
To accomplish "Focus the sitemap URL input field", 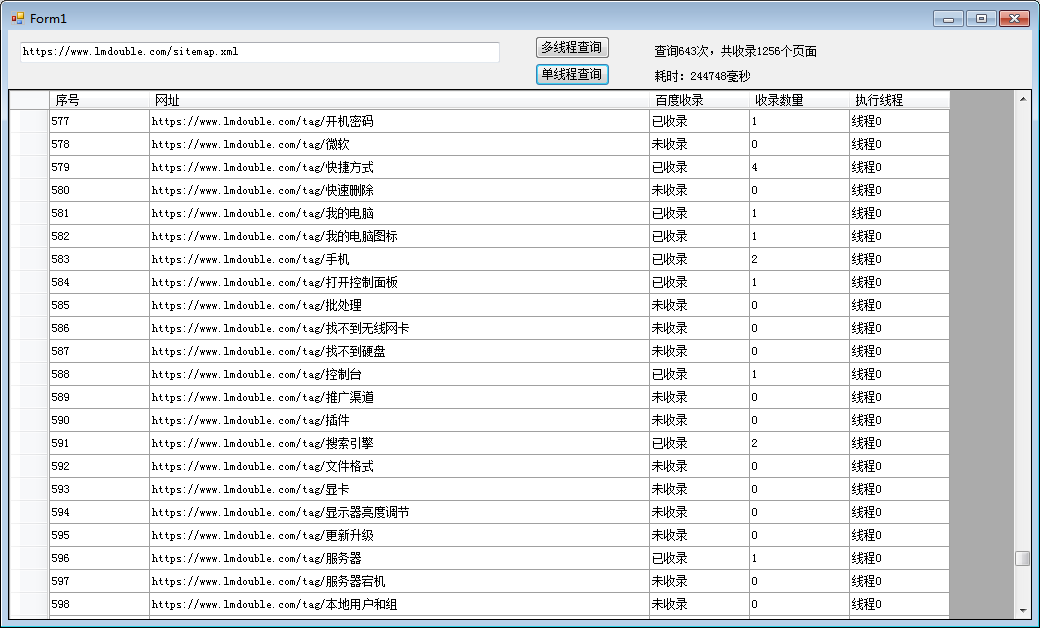I will 260,52.
